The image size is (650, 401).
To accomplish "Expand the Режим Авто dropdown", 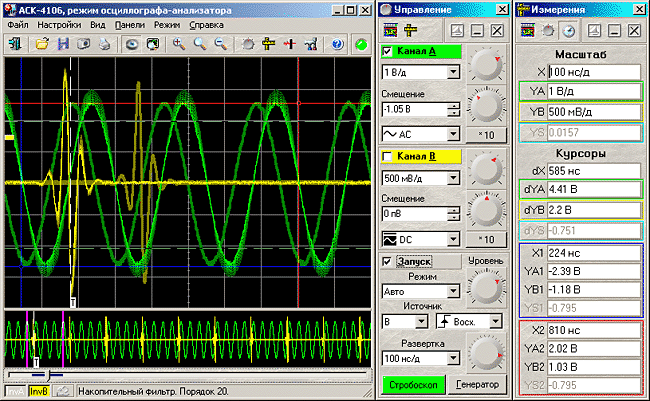I will (453, 292).
